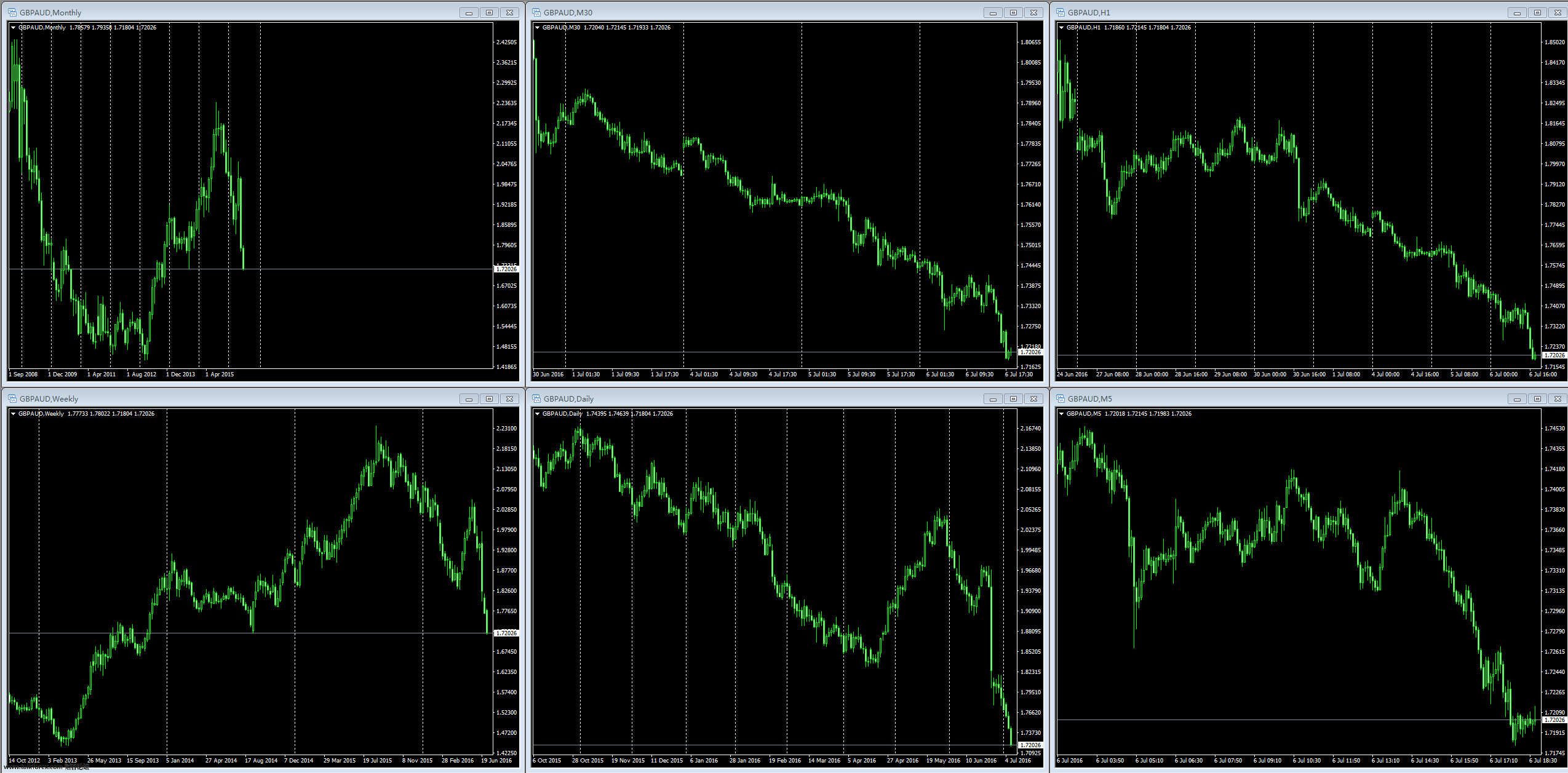This screenshot has height=773, width=1568.
Task: Click the '19 Jun 2016' date on Weekly chart
Action: (x=496, y=761)
